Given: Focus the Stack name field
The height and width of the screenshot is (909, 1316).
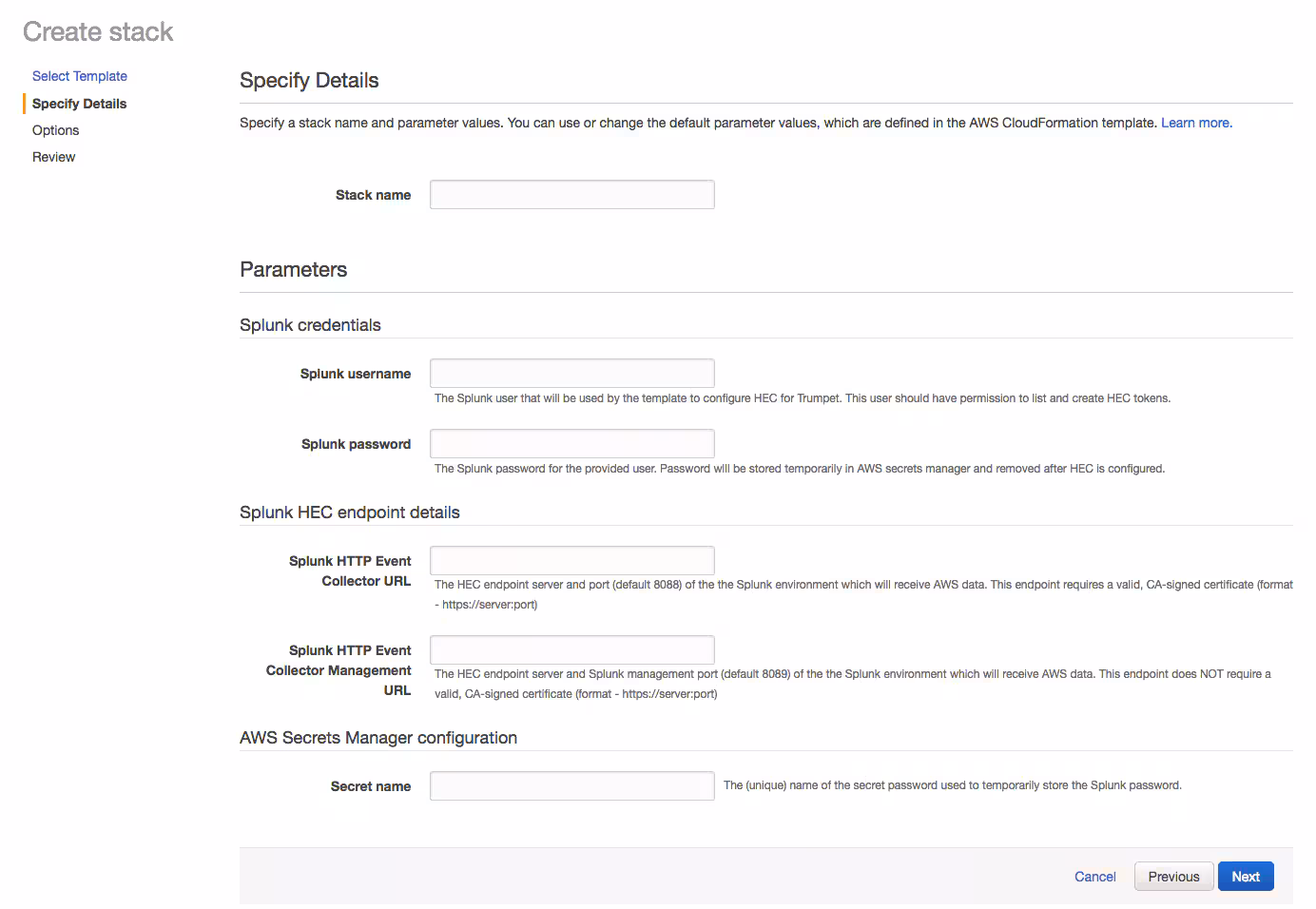Looking at the screenshot, I should pyautogui.click(x=571, y=195).
